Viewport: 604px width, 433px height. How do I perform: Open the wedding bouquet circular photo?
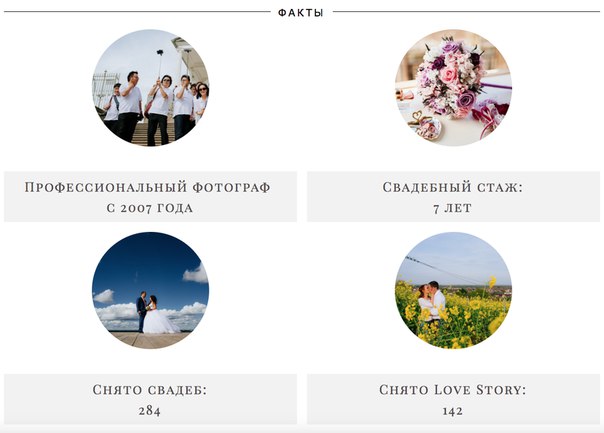click(x=453, y=88)
